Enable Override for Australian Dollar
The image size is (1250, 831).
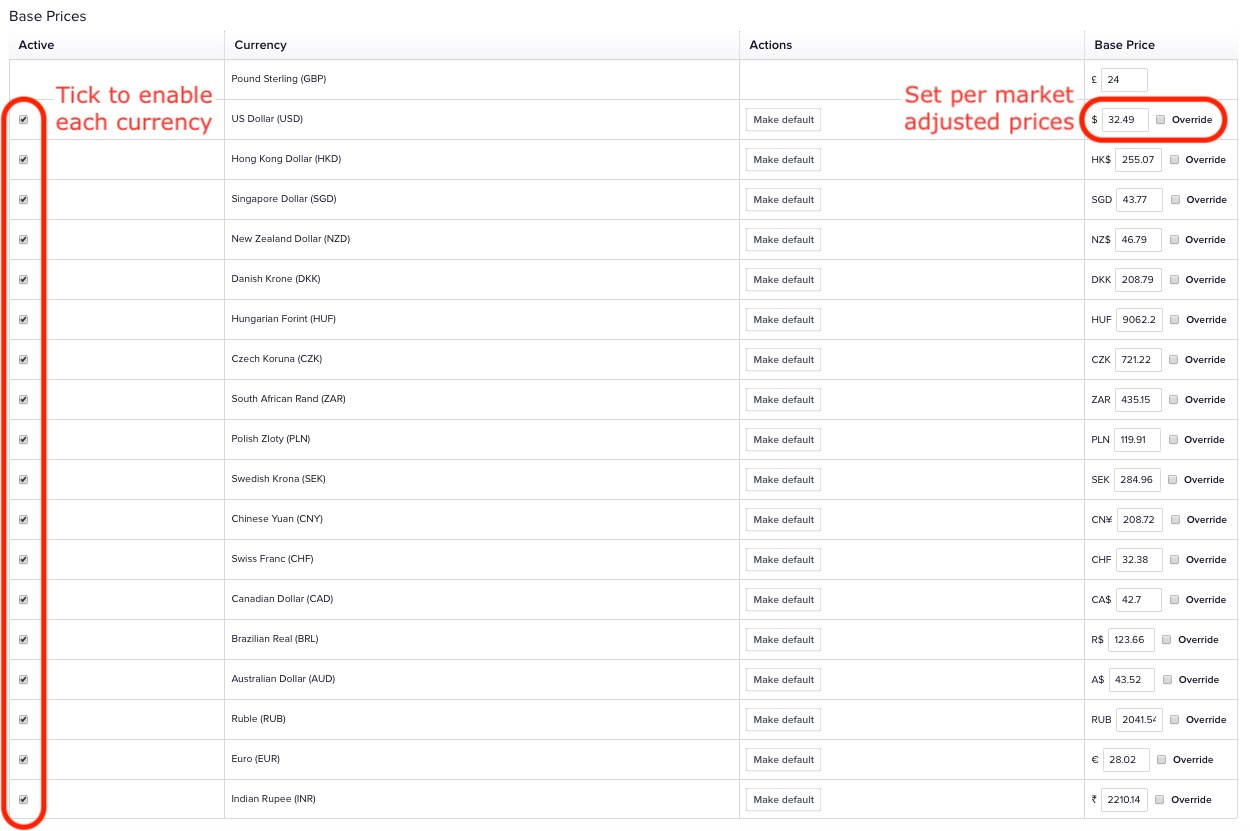coord(1167,680)
